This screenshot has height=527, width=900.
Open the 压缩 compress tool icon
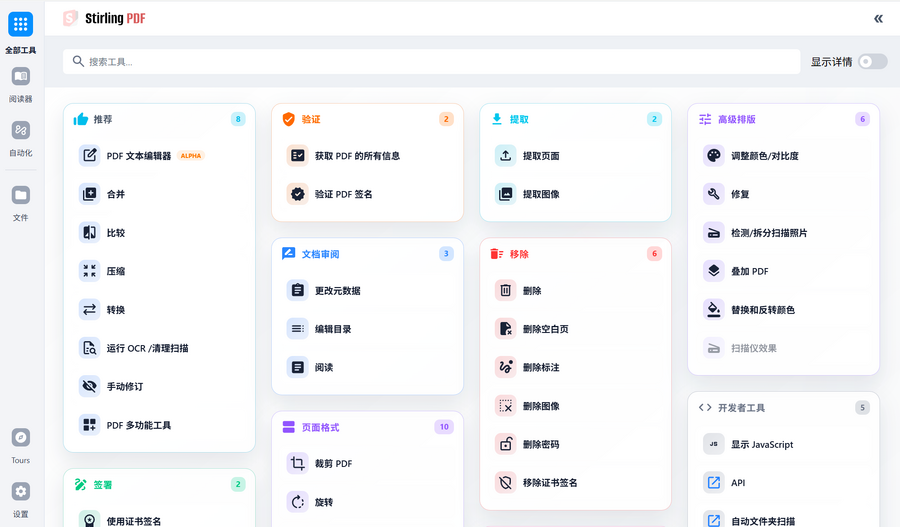pos(90,271)
